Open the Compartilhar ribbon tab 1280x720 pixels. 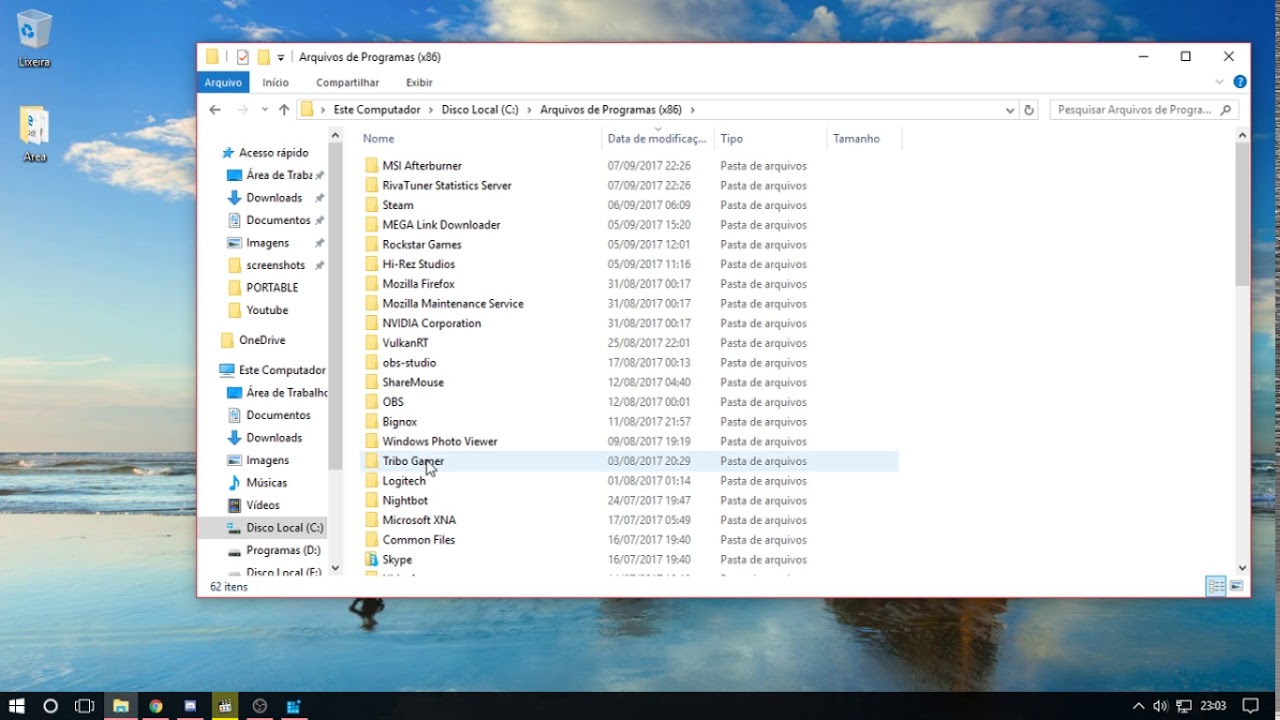point(348,82)
